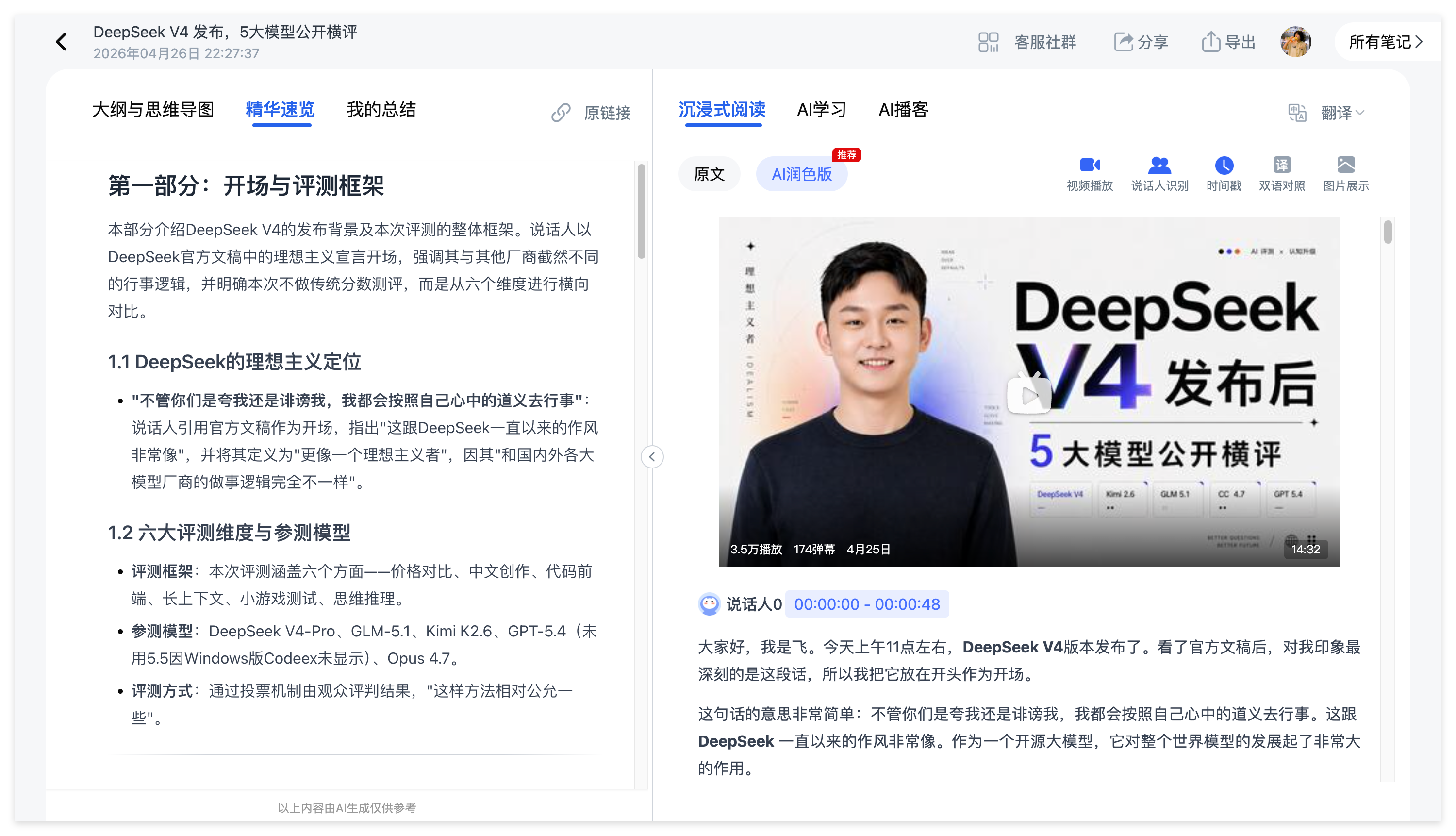The image size is (1456, 836).
Task: Toggle 视频播放 video camera icon
Action: pyautogui.click(x=1089, y=166)
